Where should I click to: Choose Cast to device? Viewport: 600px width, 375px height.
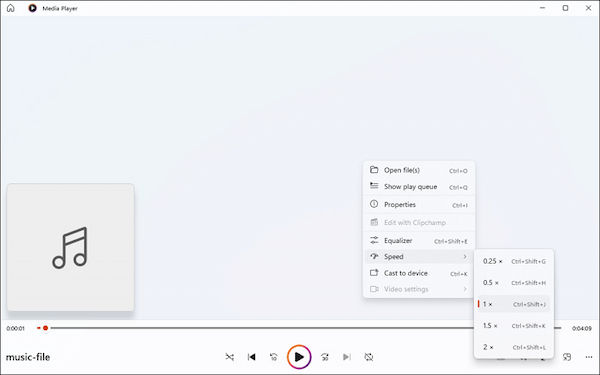tap(419, 273)
